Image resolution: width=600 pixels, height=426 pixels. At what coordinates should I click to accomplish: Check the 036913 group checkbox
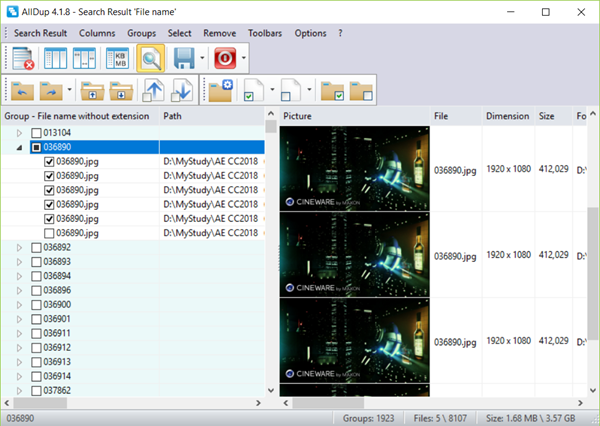36,362
